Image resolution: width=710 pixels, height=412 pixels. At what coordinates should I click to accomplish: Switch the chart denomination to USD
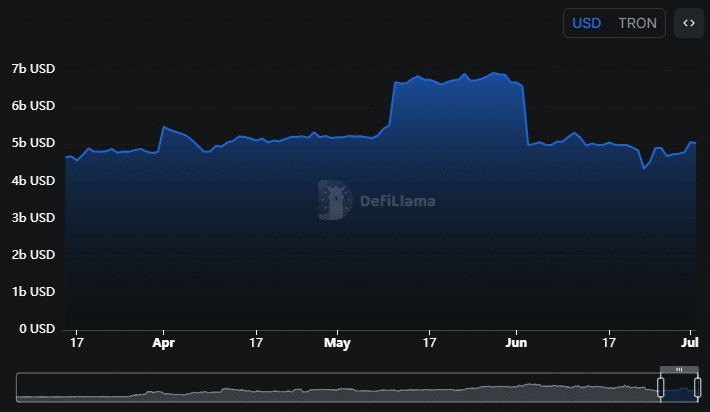pyautogui.click(x=586, y=23)
